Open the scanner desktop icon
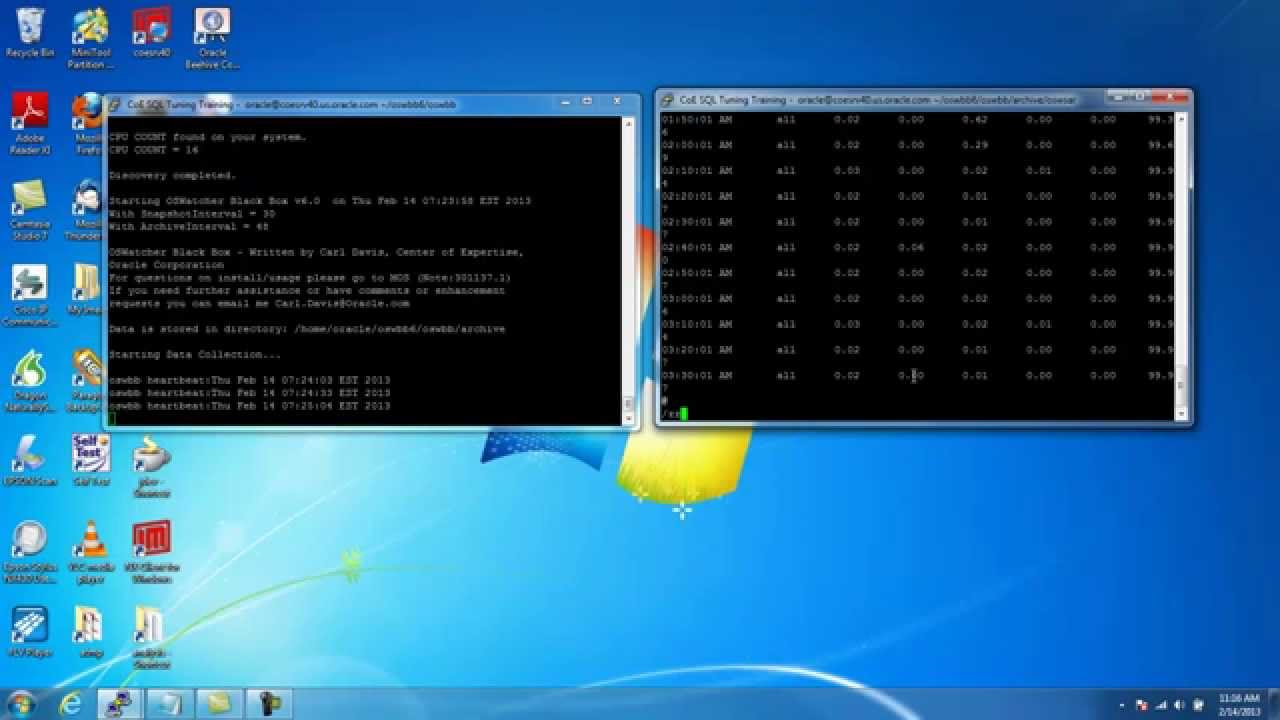The height and width of the screenshot is (720, 1280). click(x=30, y=460)
